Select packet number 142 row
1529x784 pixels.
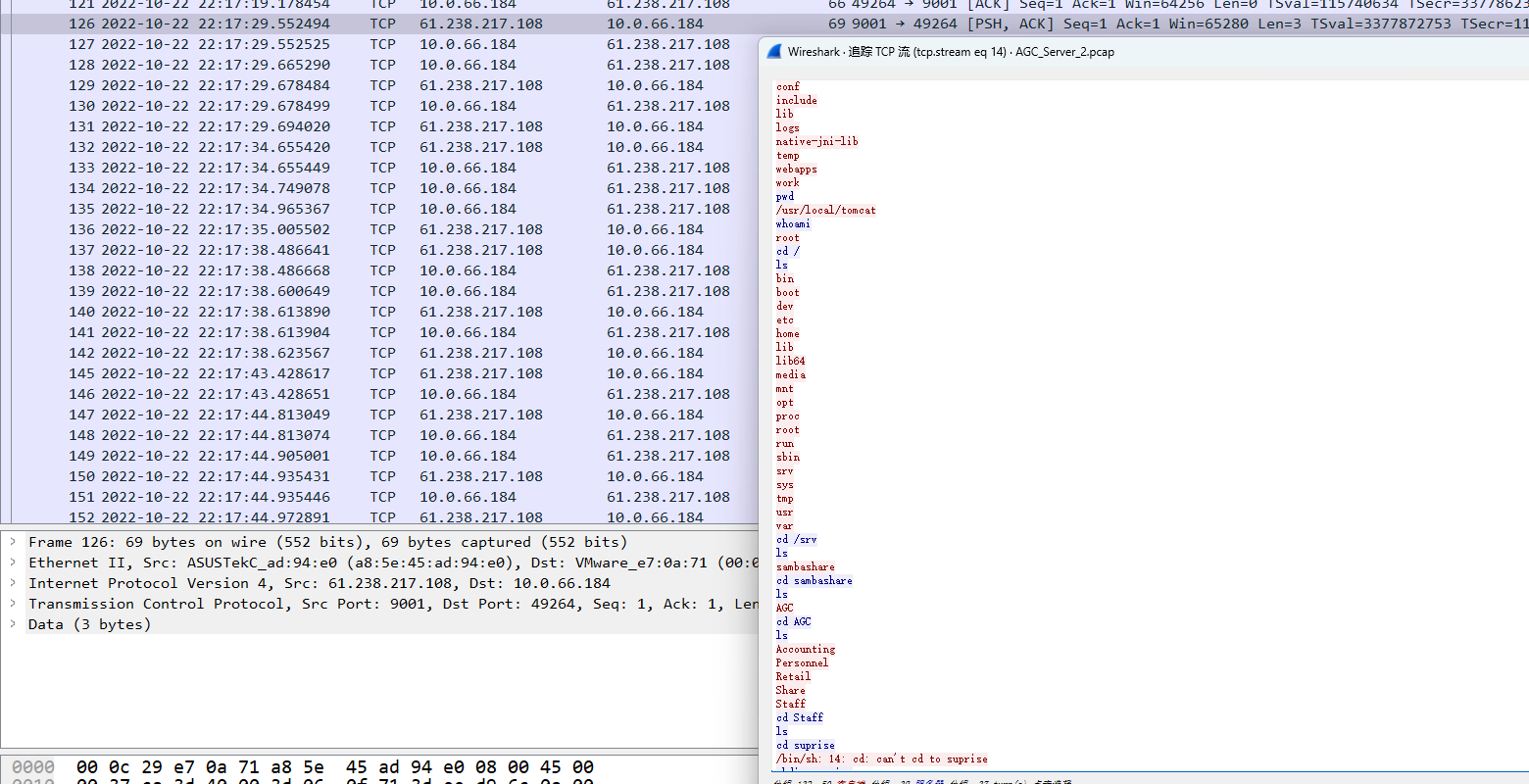379,353
